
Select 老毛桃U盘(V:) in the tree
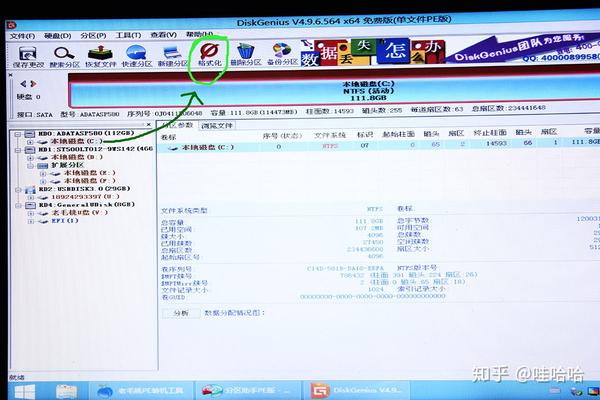(80, 212)
